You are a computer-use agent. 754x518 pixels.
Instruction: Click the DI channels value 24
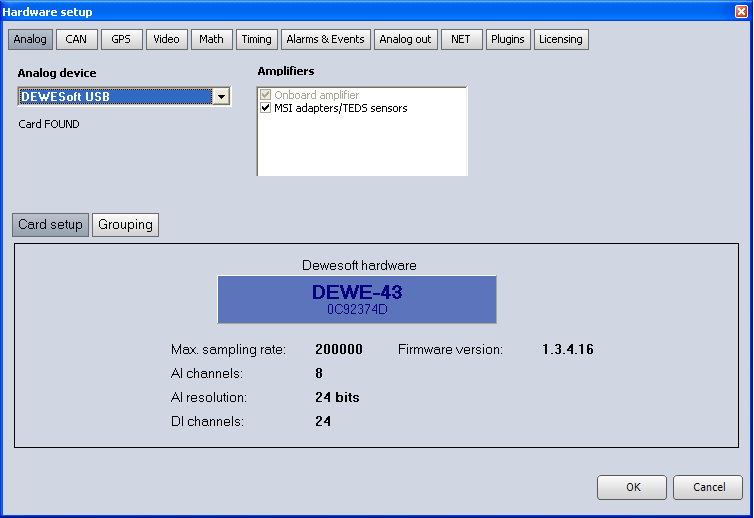(x=323, y=421)
